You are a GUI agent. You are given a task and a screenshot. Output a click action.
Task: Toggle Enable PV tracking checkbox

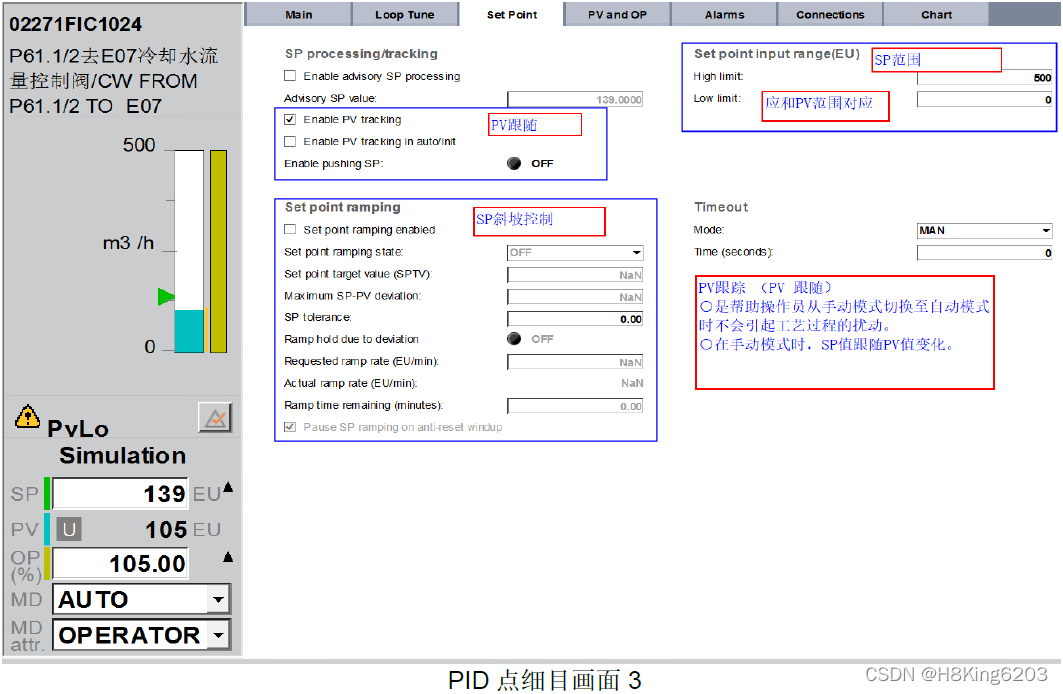click(290, 119)
